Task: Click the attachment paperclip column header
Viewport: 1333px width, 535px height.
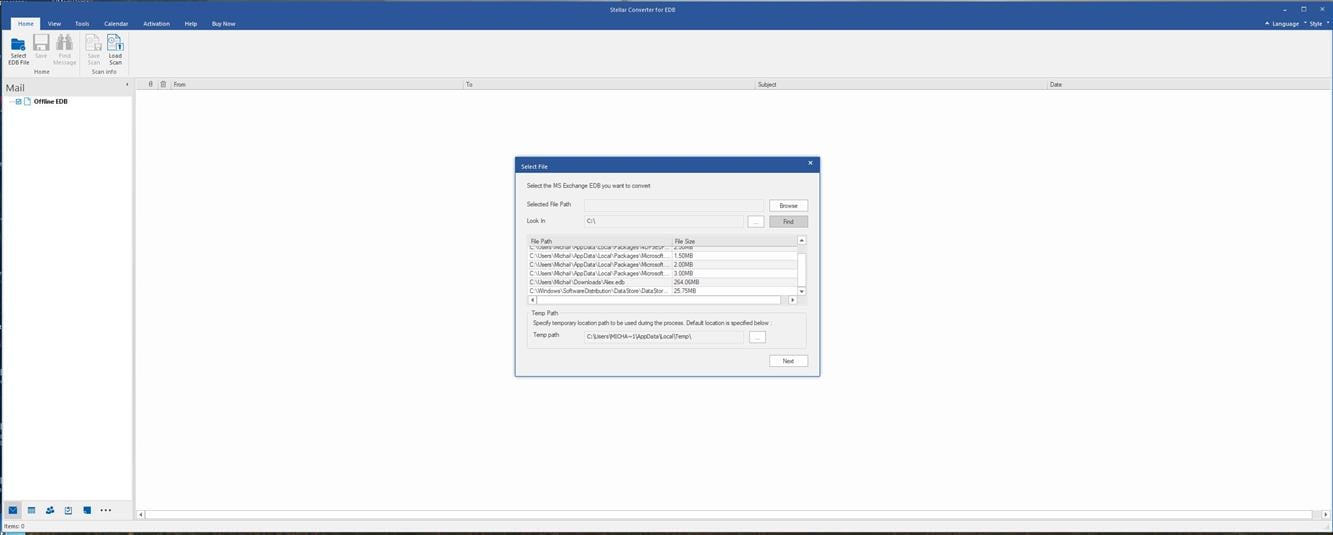Action: (151, 84)
